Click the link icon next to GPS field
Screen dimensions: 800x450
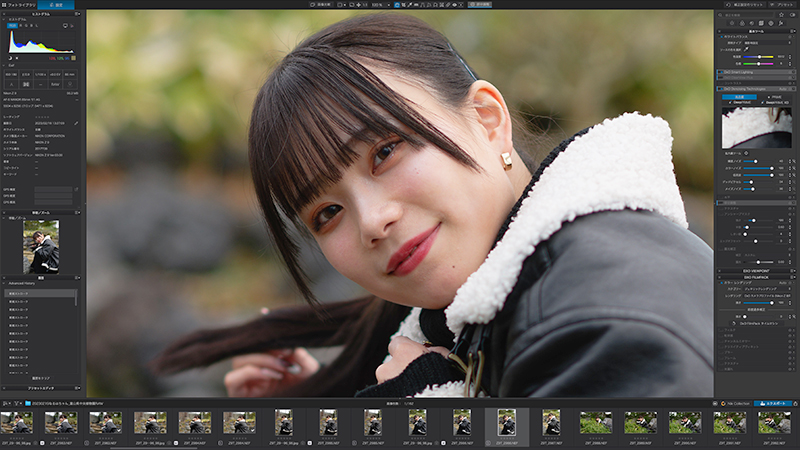point(76,189)
